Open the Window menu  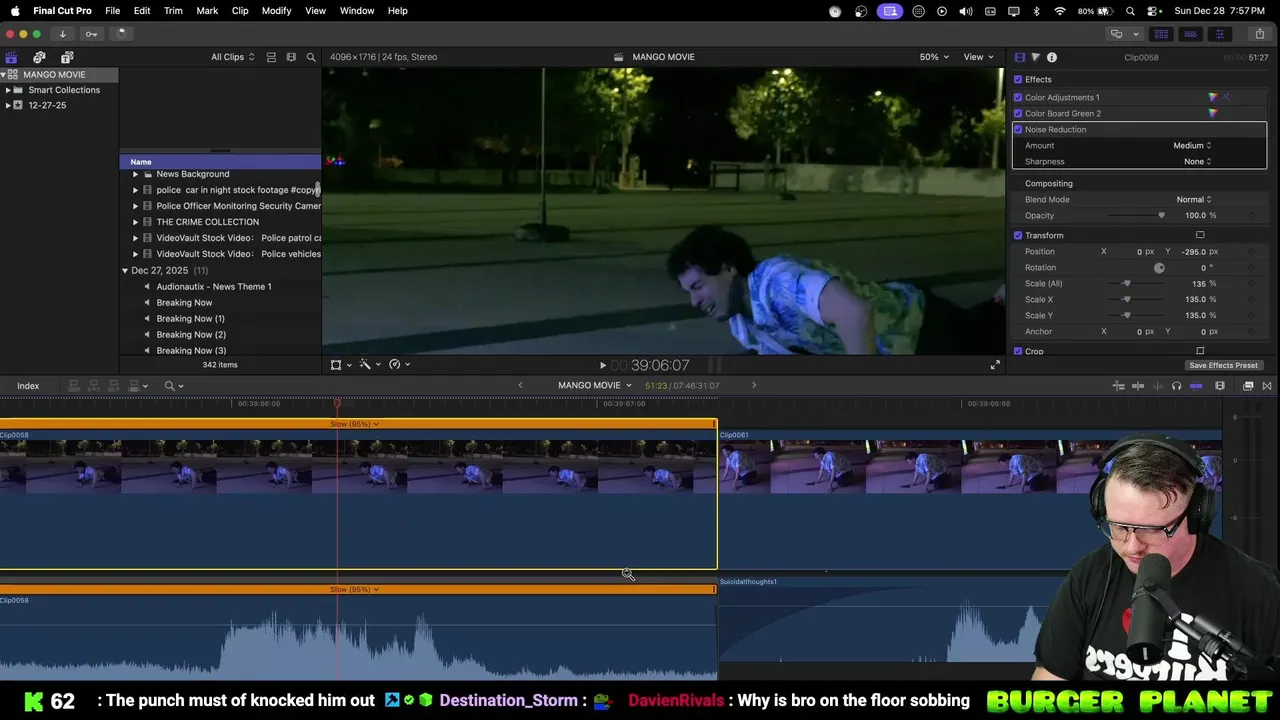pos(357,10)
